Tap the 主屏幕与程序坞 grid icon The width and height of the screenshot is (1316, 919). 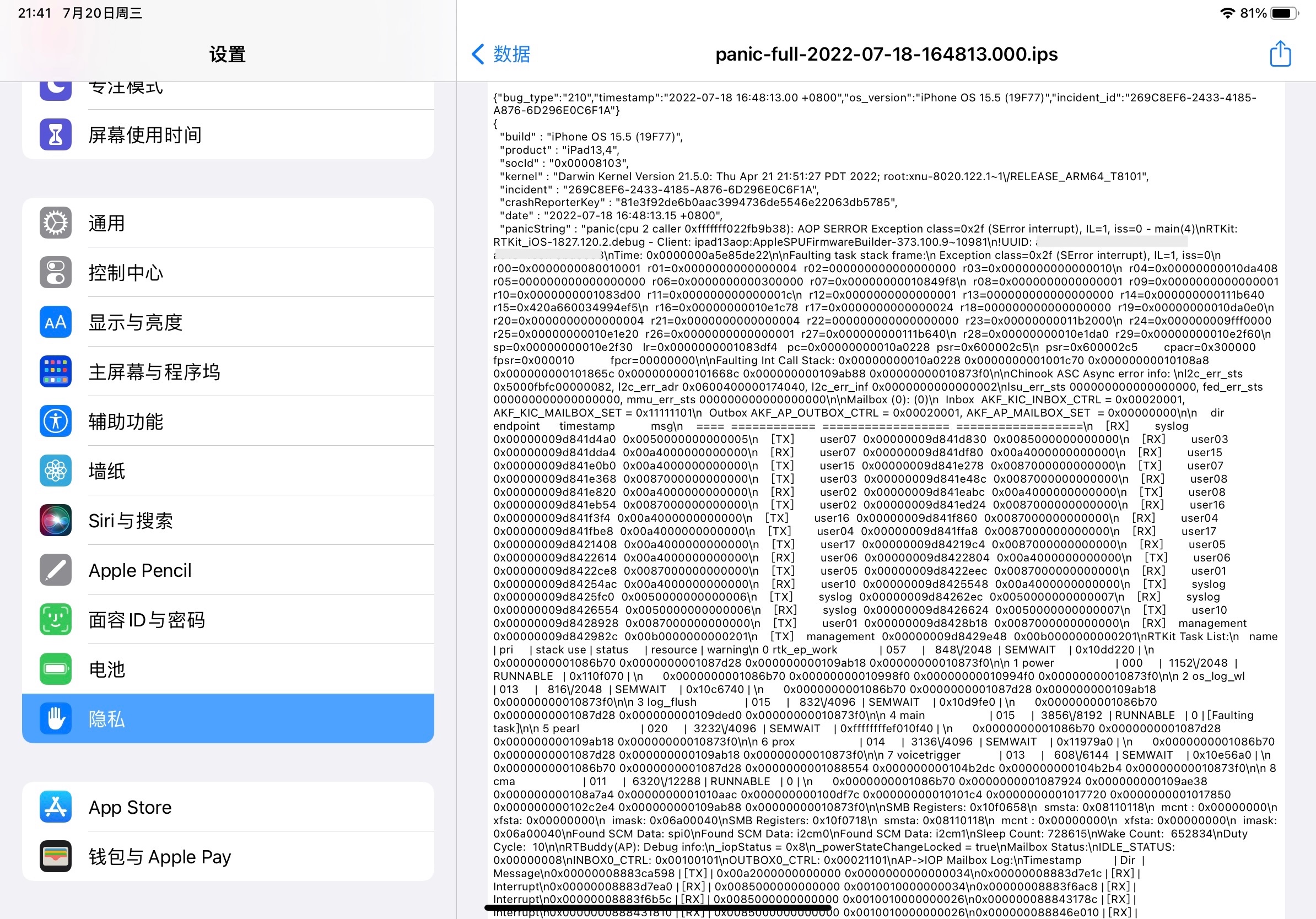coord(56,371)
